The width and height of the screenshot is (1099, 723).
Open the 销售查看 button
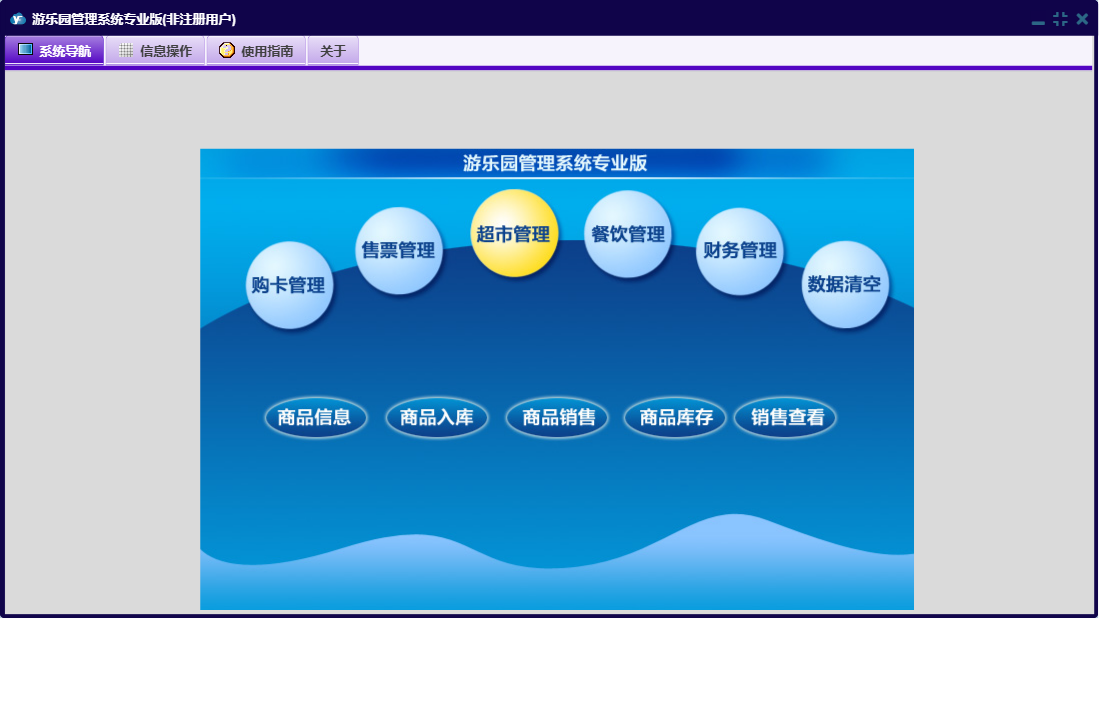(786, 418)
